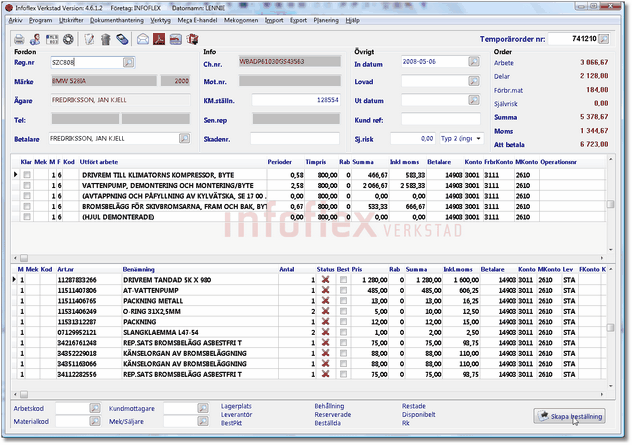The height and width of the screenshot is (445, 632).
Task: Click the Antal column header
Action: (x=287, y=269)
